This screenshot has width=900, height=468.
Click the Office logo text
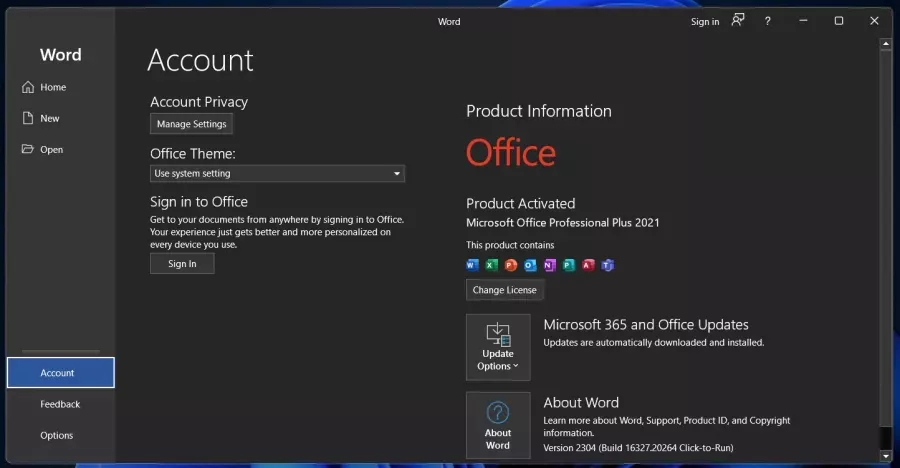click(x=510, y=153)
